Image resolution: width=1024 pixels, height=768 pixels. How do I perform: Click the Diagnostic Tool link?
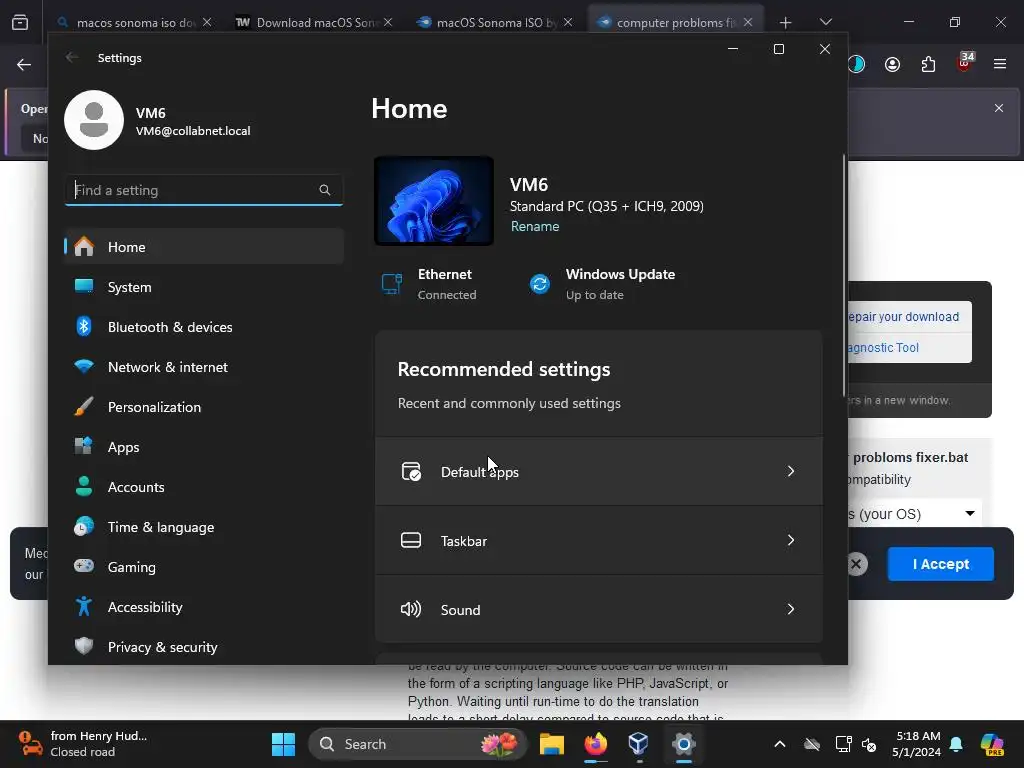[x=884, y=348]
